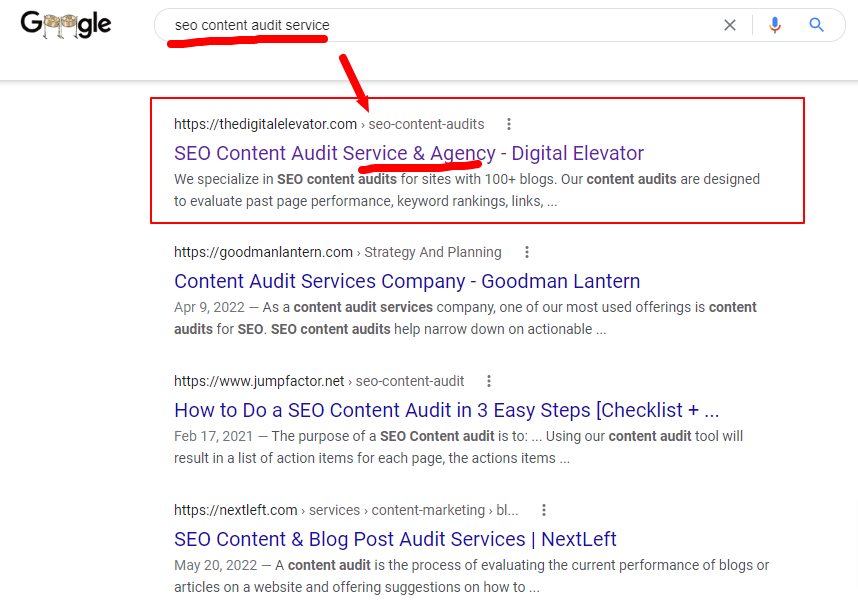The height and width of the screenshot is (605, 858).
Task: Click the https://goodmanlantern.com URL breadcrumb
Action: tap(338, 252)
